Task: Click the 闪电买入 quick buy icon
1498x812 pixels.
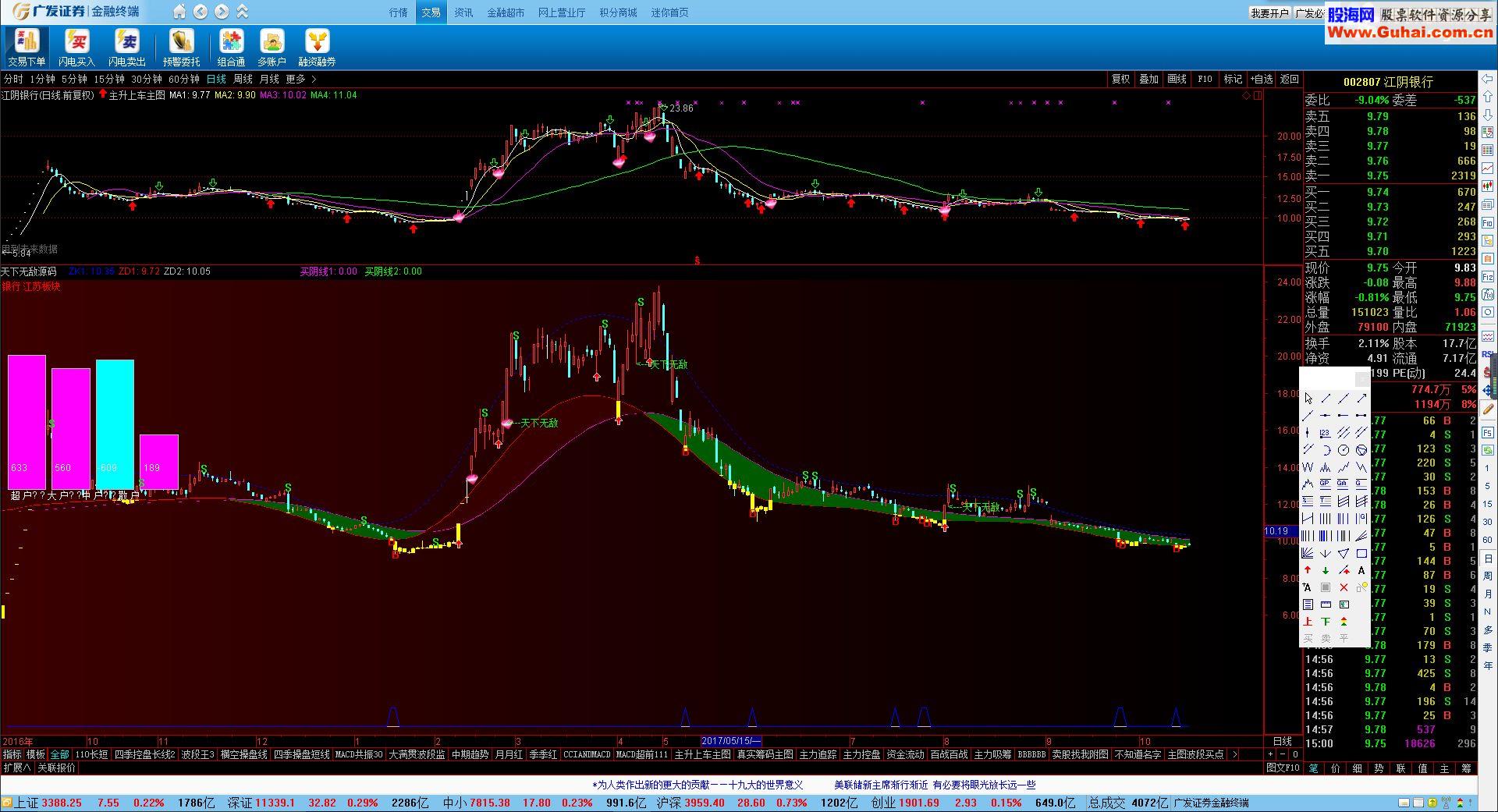Action: click(76, 48)
